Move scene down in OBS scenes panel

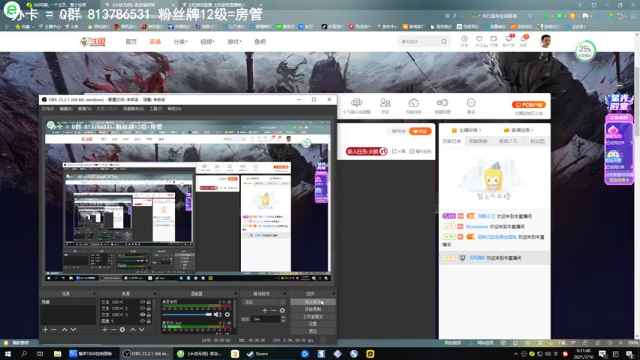[x=73, y=329]
